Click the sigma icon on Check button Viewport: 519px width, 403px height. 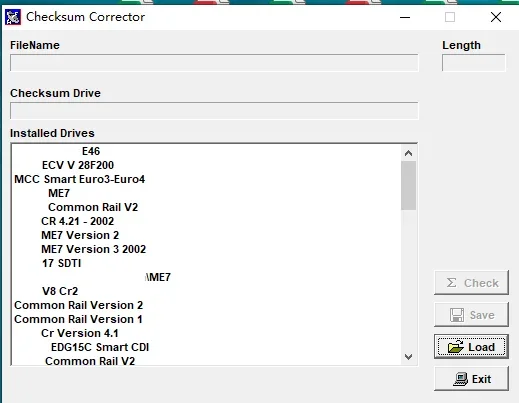point(451,283)
